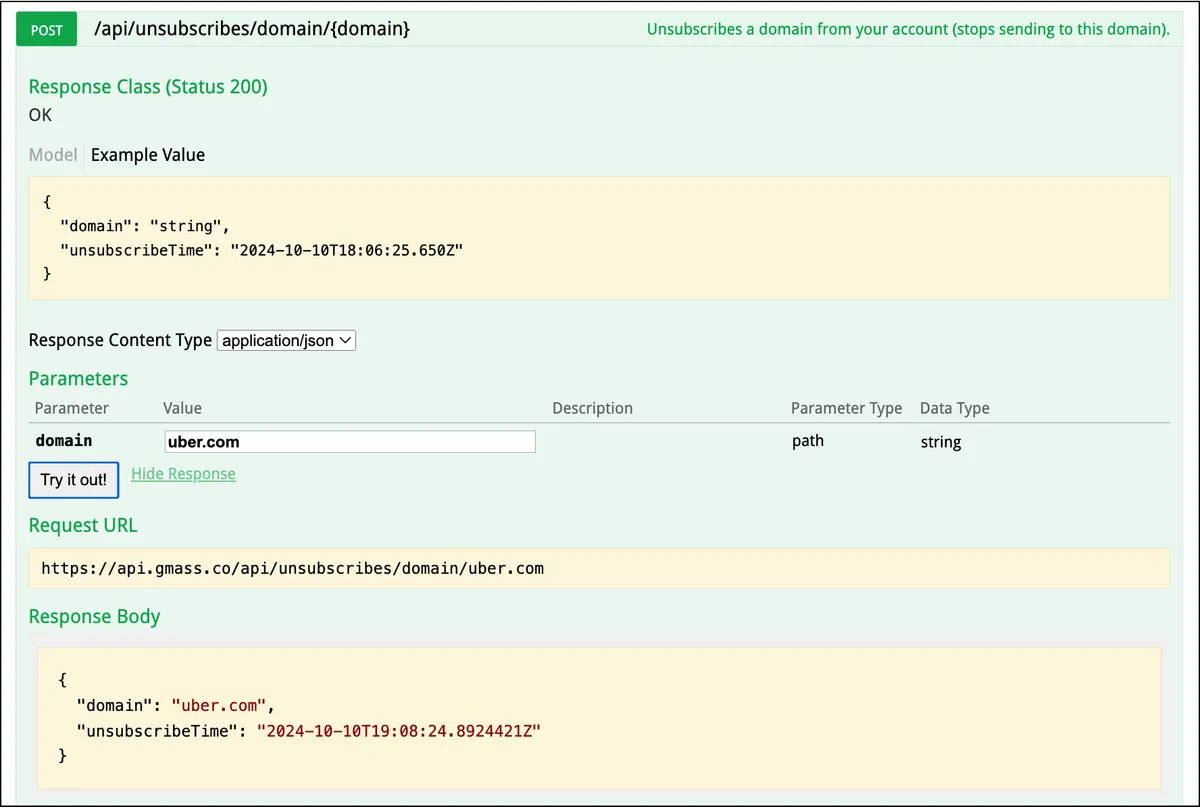Click the Description column header

coord(592,408)
